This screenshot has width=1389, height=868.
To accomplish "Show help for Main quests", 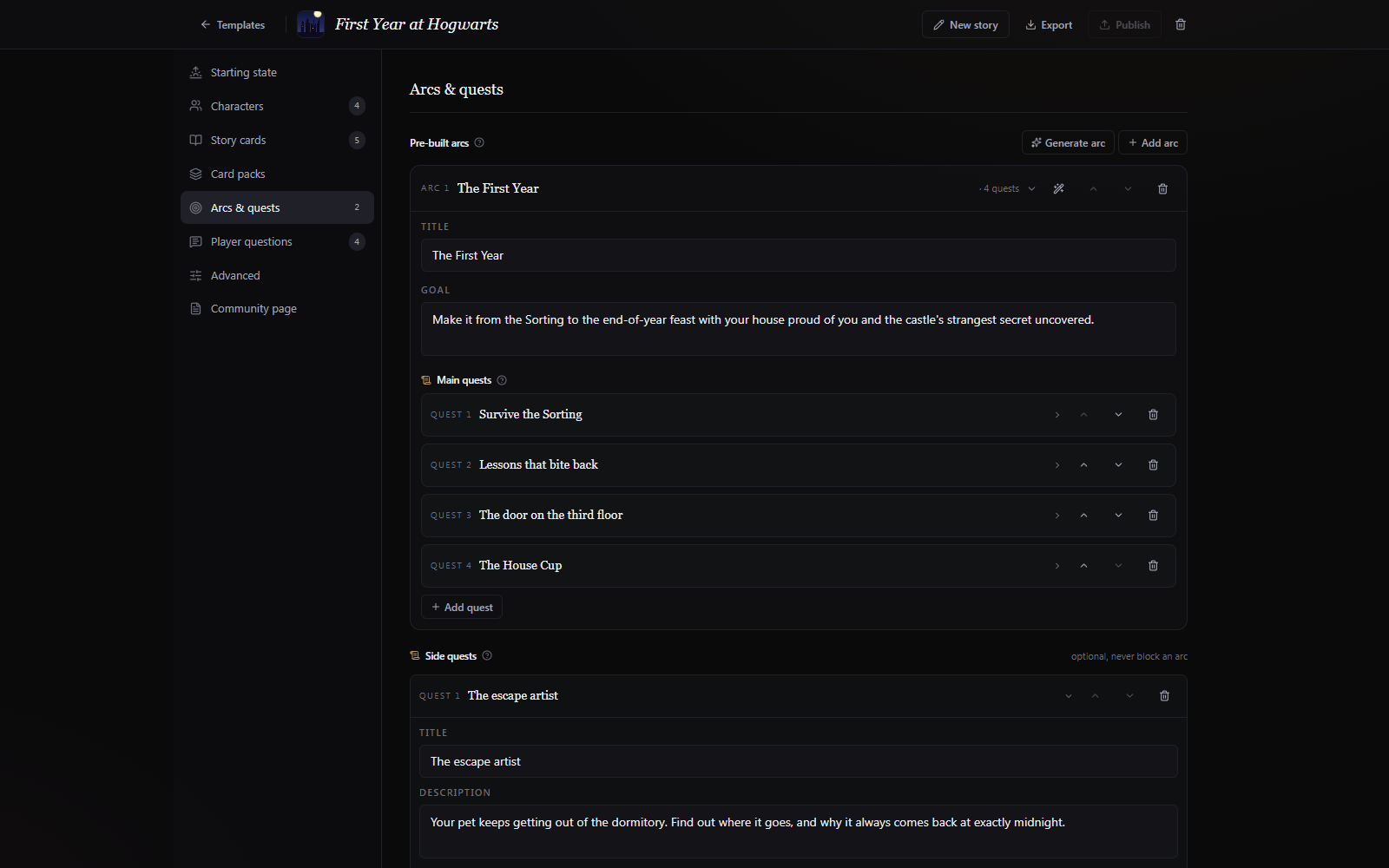I will (502, 380).
